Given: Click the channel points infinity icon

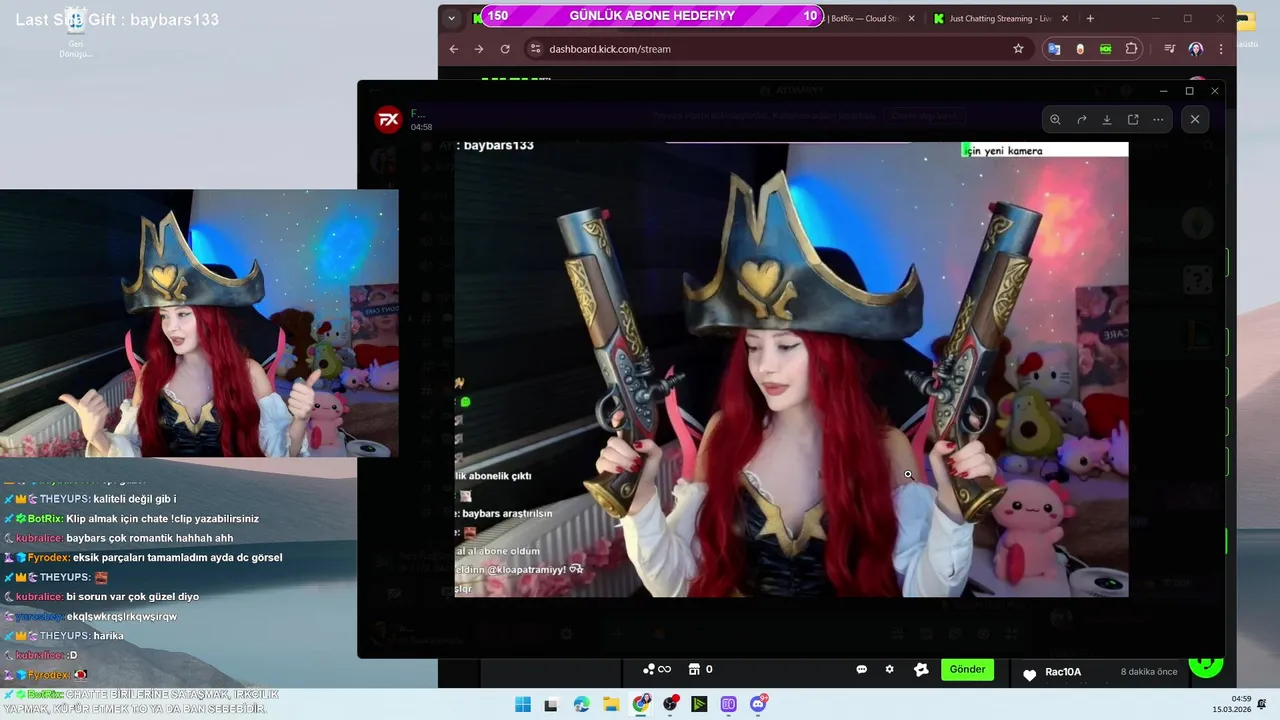Looking at the screenshot, I should 657,670.
